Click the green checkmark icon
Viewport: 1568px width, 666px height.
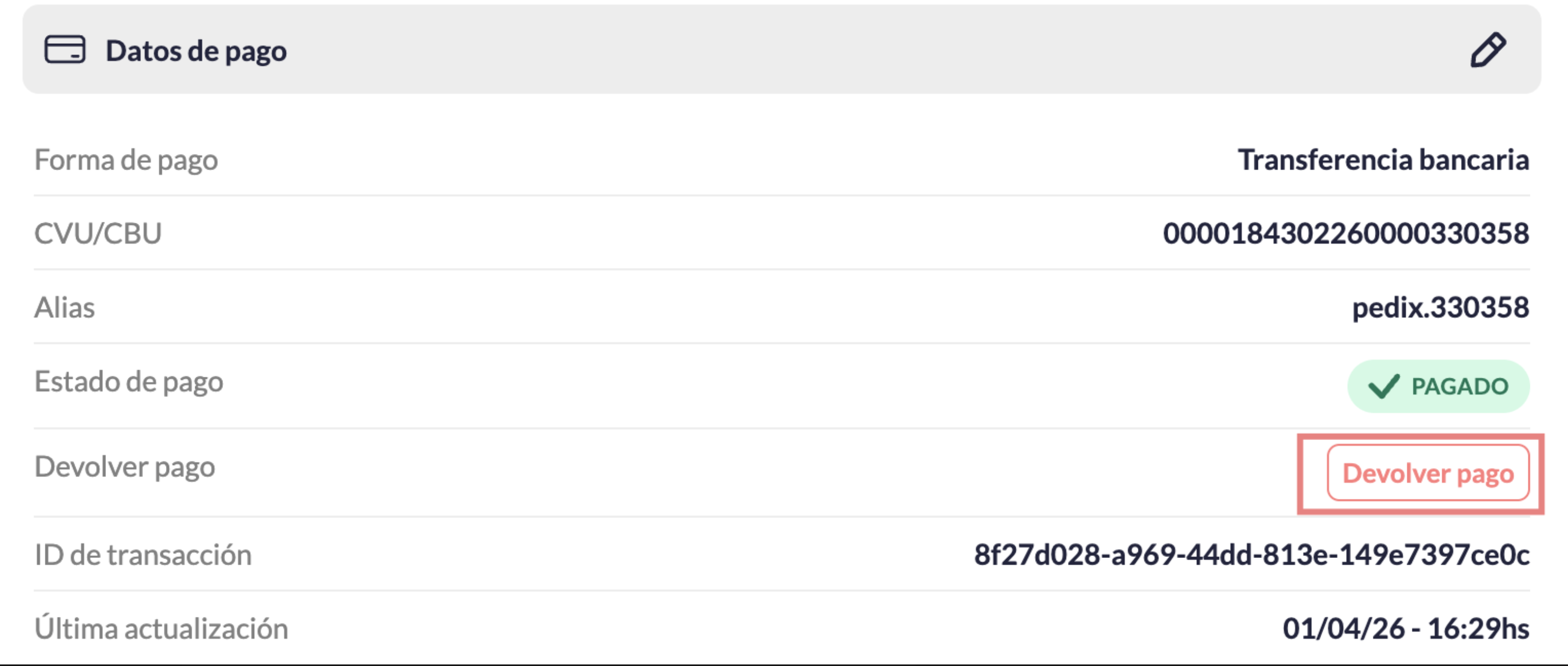coord(1384,387)
